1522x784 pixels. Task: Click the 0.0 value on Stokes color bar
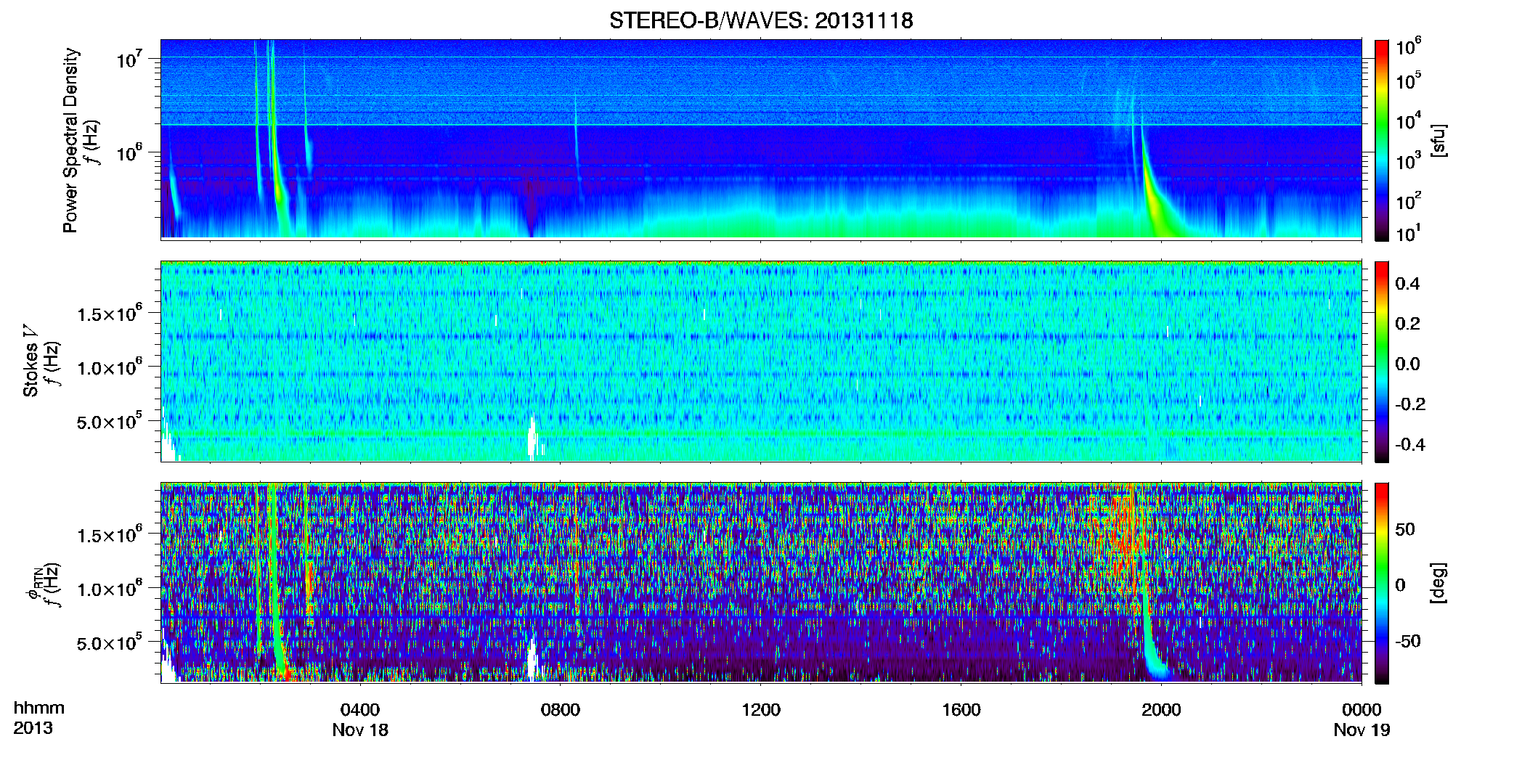(x=1407, y=364)
